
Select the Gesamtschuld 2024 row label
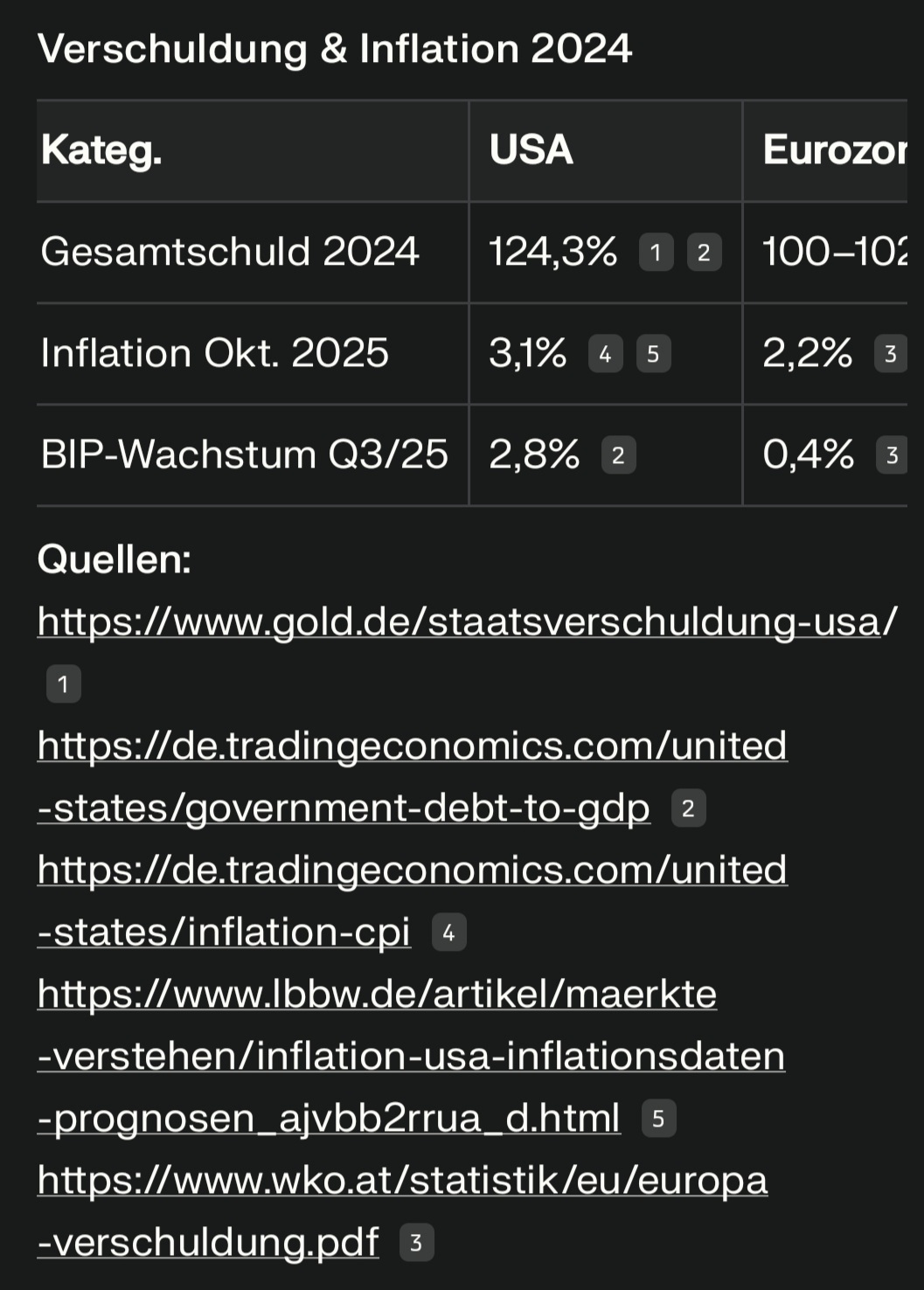[x=230, y=252]
